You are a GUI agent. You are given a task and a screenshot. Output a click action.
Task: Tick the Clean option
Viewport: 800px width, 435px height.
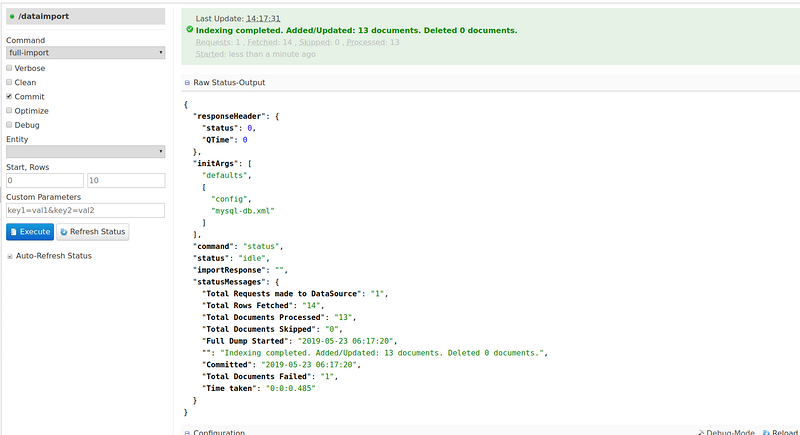pyautogui.click(x=9, y=82)
